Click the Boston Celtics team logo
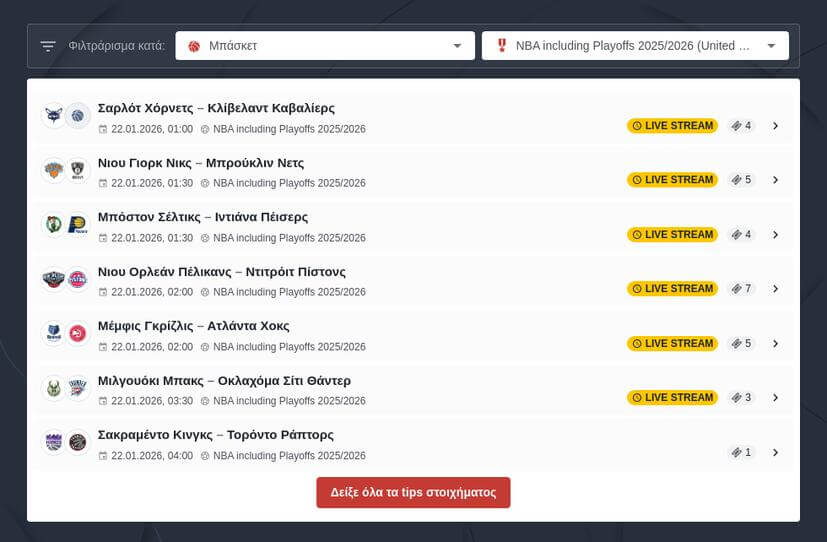Screen dimensions: 827x542 [53, 225]
